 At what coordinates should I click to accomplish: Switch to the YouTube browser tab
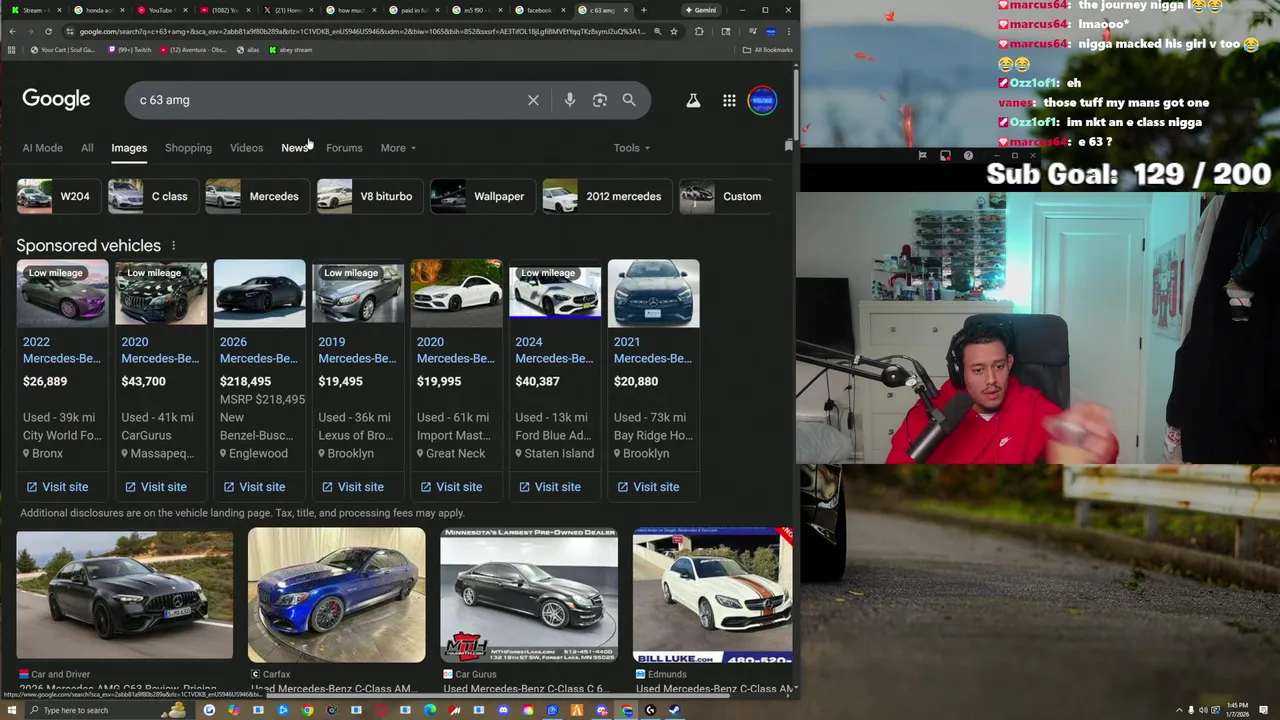point(160,10)
